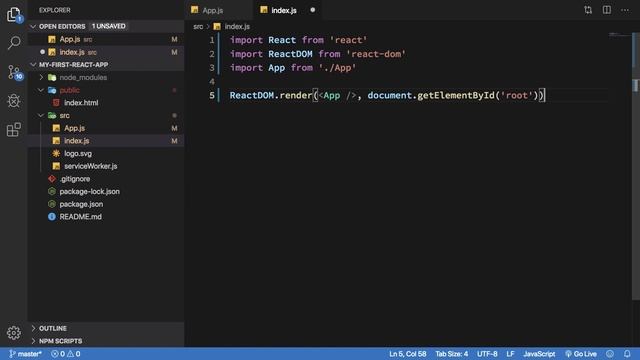Click the Split Editor icon
The image size is (640, 360).
(x=607, y=10)
